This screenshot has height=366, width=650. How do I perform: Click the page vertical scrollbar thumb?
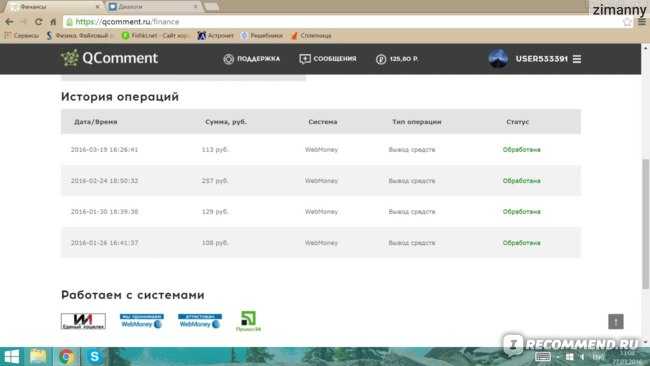645,224
